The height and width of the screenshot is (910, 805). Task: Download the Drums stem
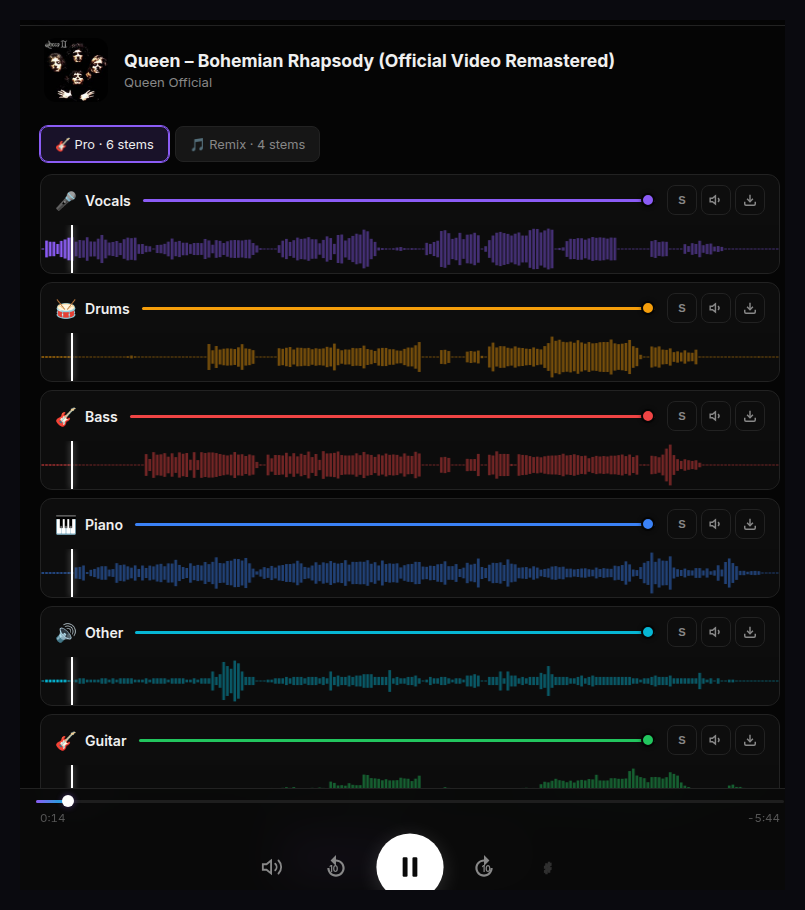pyautogui.click(x=750, y=308)
